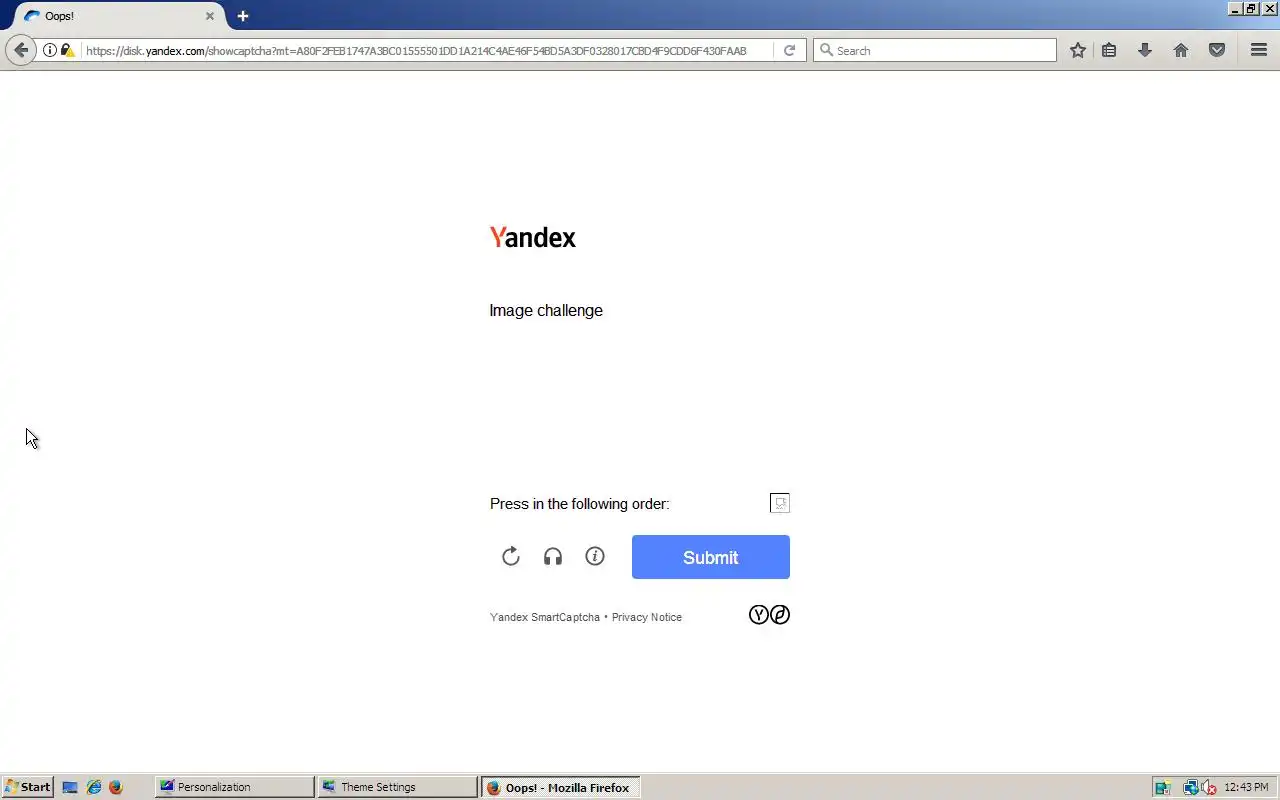The height and width of the screenshot is (800, 1280).
Task: Click the lock warning icon in address bar
Action: pos(67,50)
